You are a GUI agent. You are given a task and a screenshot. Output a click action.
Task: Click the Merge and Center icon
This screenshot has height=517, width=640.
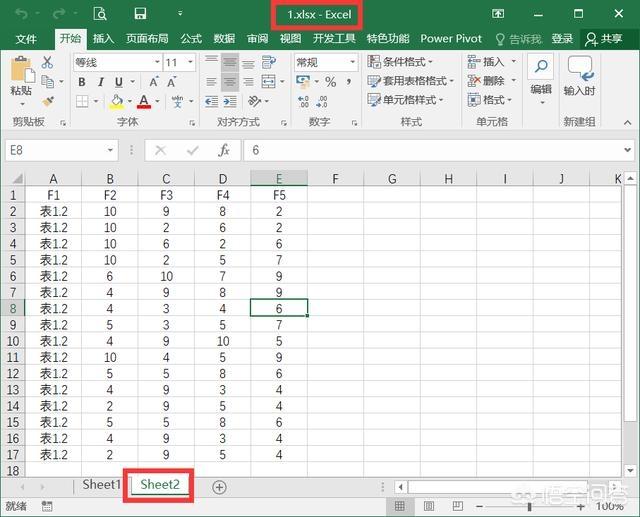269,82
